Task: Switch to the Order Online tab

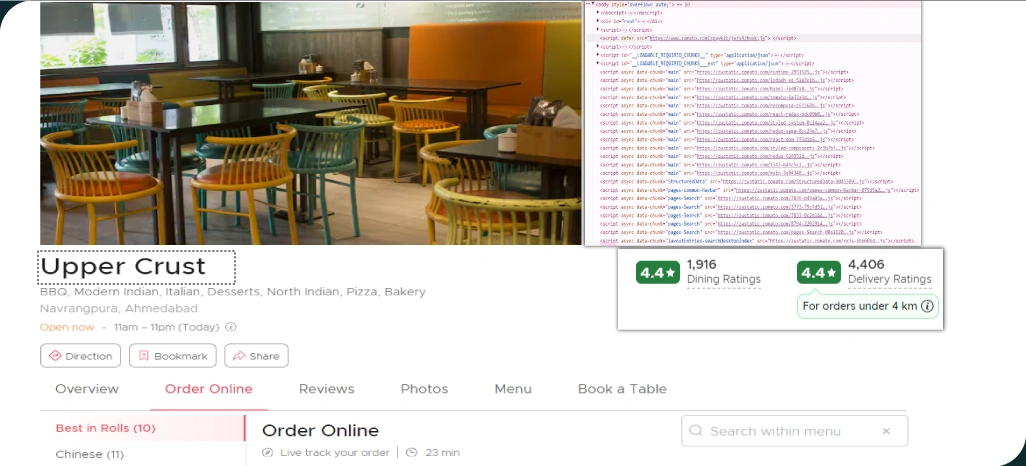Action: pyautogui.click(x=209, y=389)
